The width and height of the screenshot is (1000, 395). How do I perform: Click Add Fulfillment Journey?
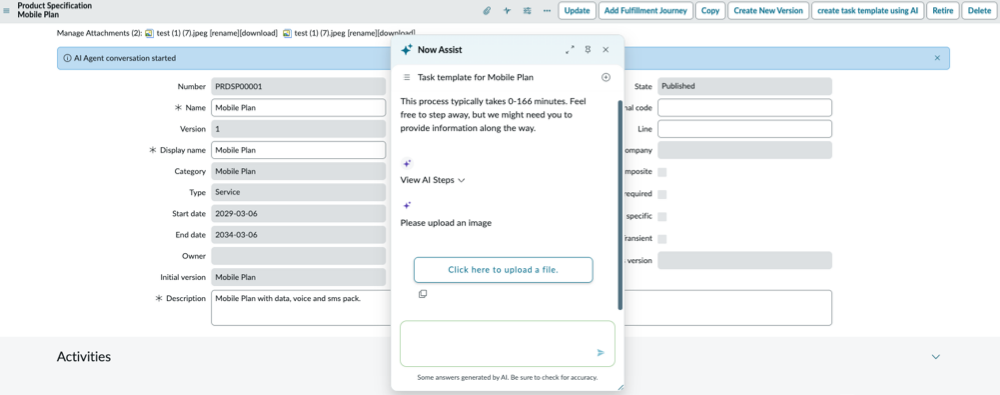pos(645,11)
